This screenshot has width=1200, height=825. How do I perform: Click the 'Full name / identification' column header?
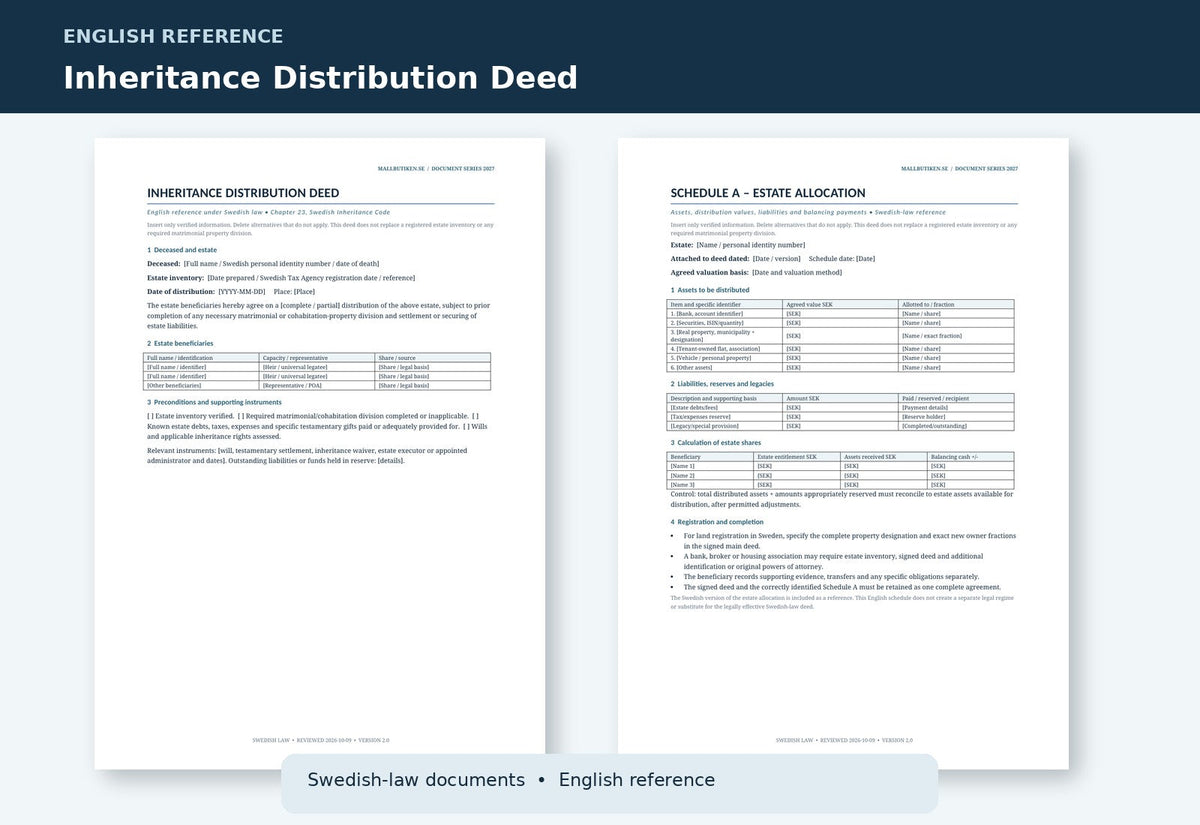point(201,357)
